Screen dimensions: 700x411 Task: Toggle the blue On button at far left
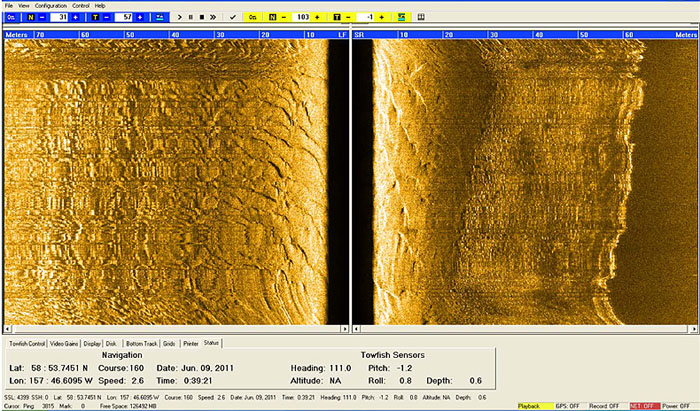point(11,17)
